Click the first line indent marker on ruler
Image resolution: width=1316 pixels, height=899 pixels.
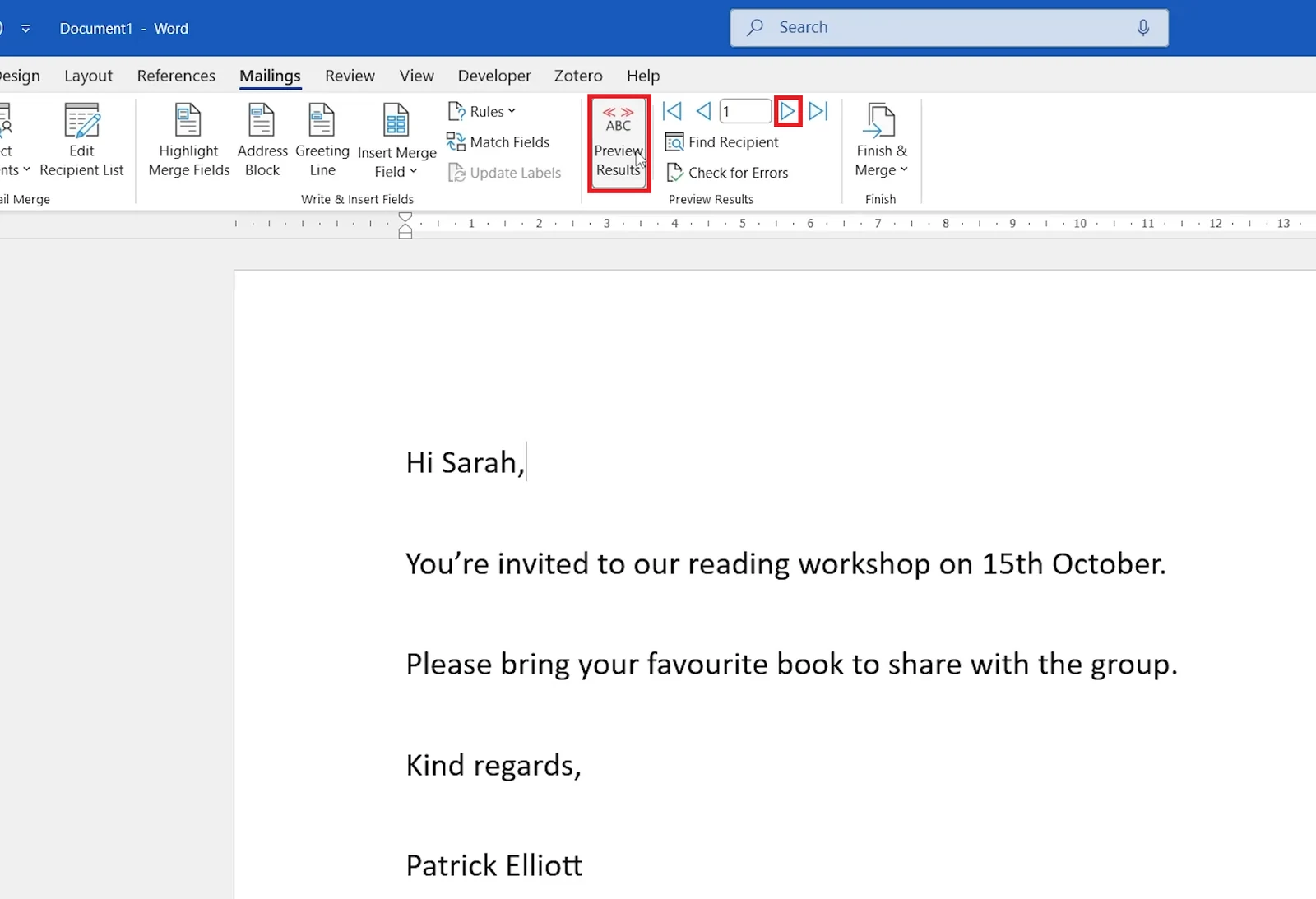click(405, 218)
